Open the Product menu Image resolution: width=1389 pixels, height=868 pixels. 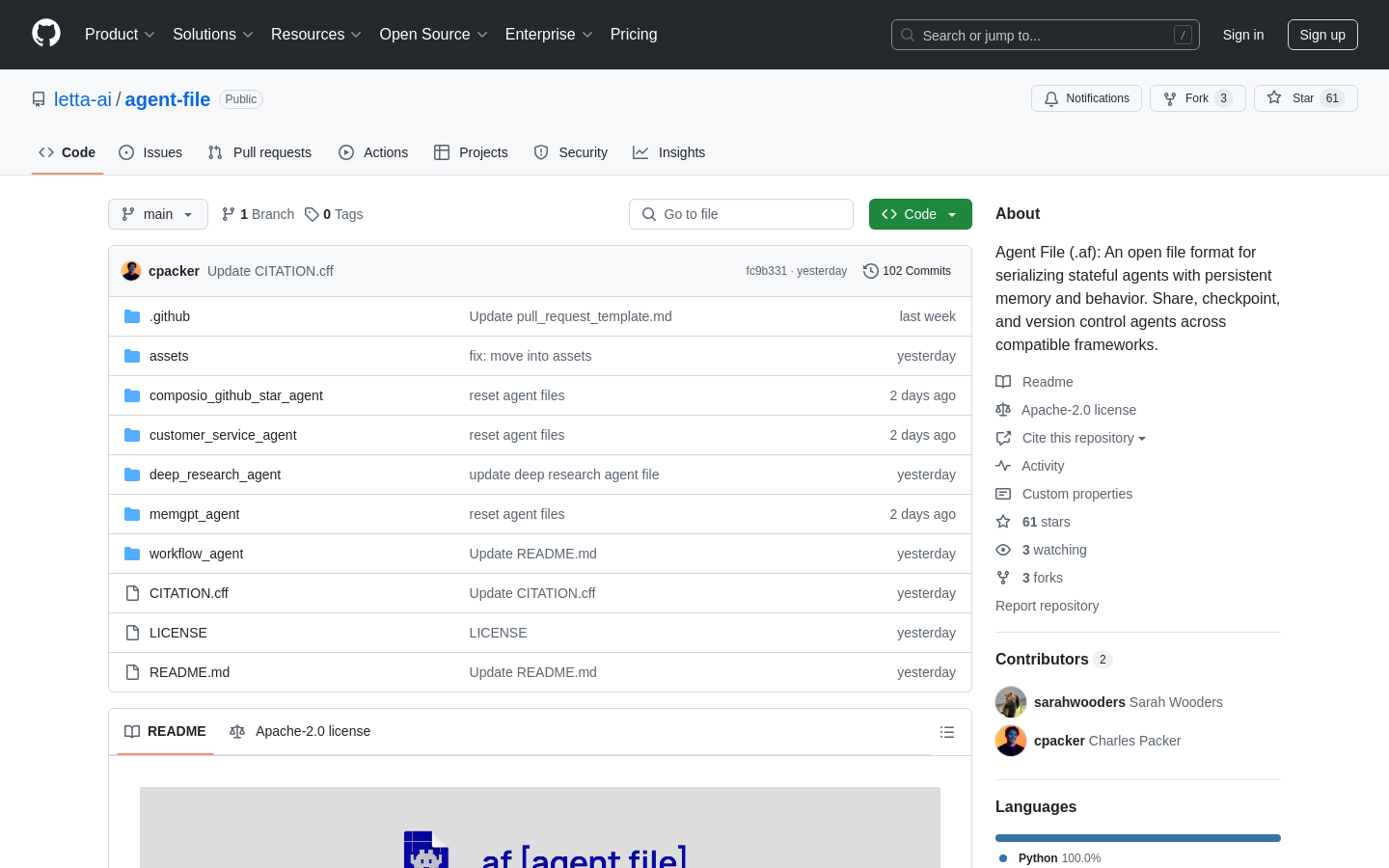(120, 35)
